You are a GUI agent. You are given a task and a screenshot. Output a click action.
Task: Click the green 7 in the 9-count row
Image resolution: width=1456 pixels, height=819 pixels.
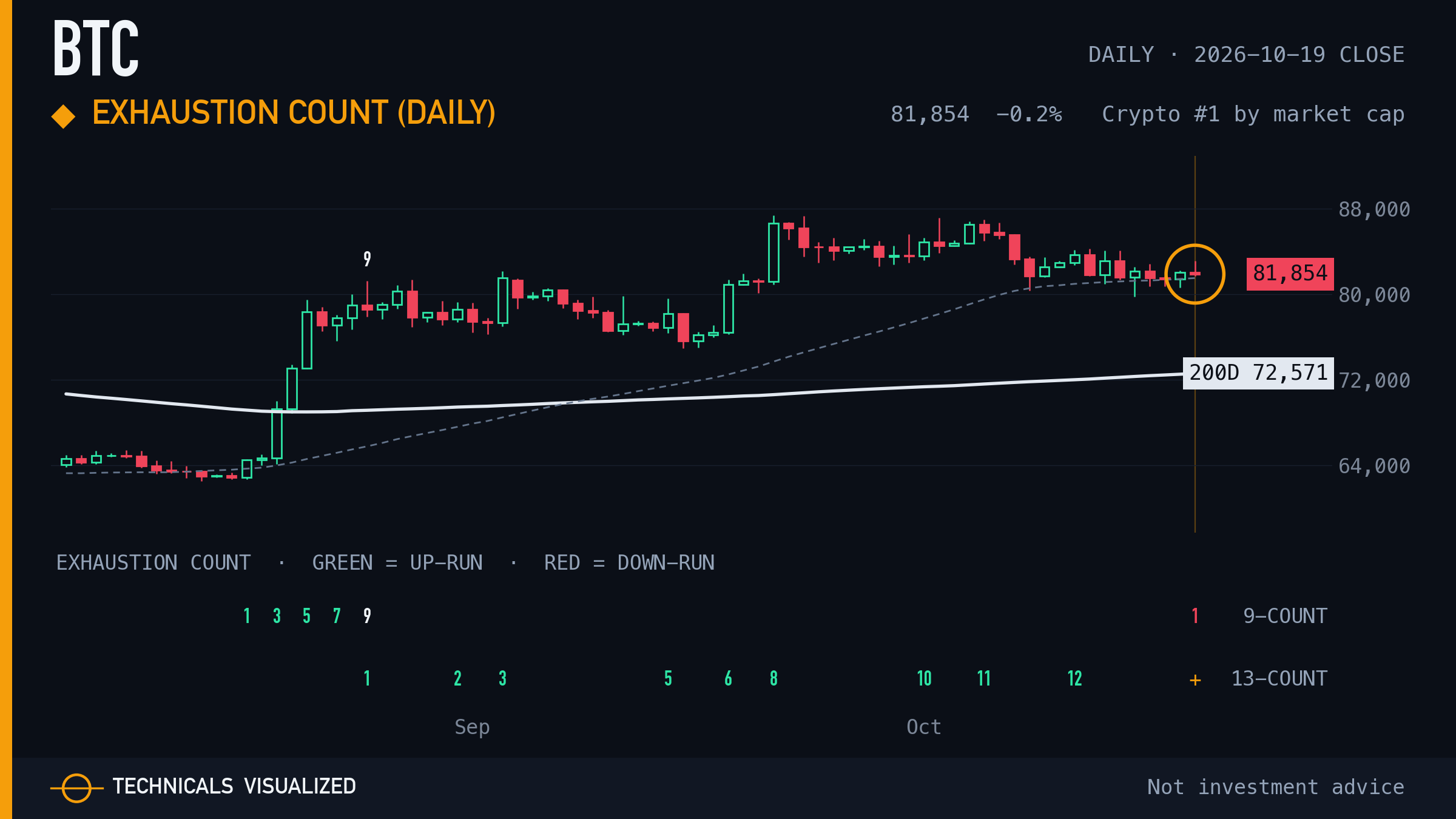click(337, 616)
